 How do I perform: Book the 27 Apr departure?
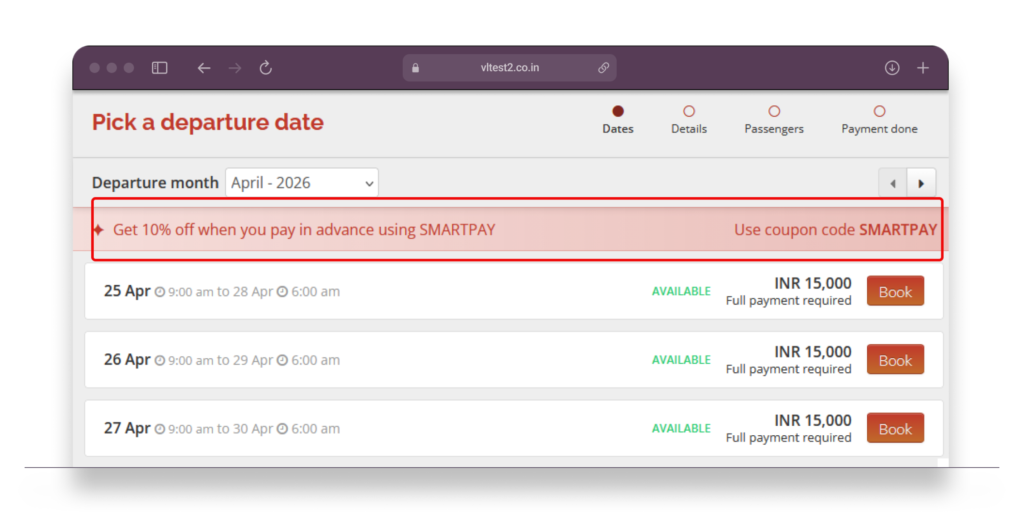(x=895, y=428)
